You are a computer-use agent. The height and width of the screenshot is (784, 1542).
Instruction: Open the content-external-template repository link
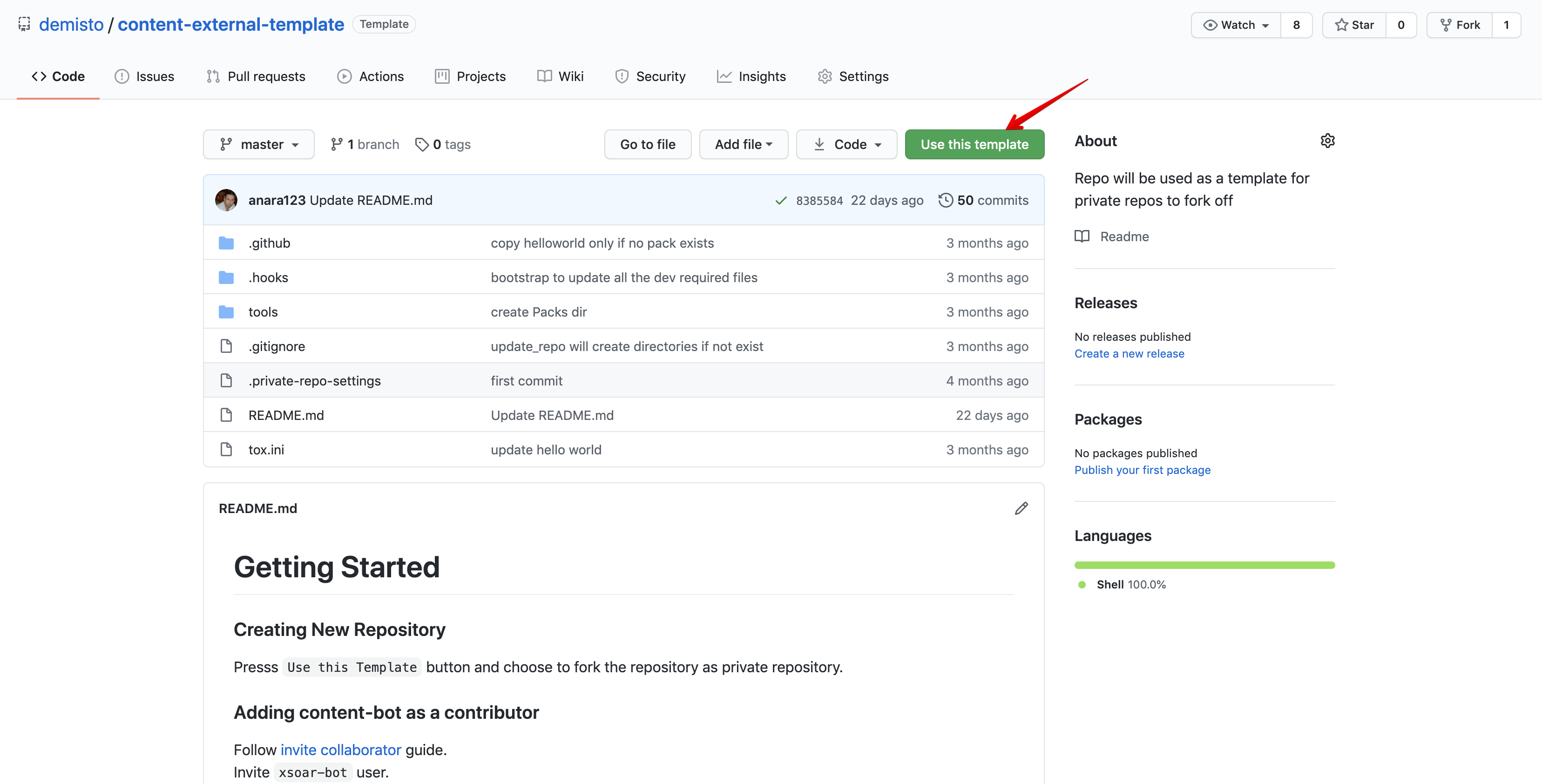[x=230, y=25]
